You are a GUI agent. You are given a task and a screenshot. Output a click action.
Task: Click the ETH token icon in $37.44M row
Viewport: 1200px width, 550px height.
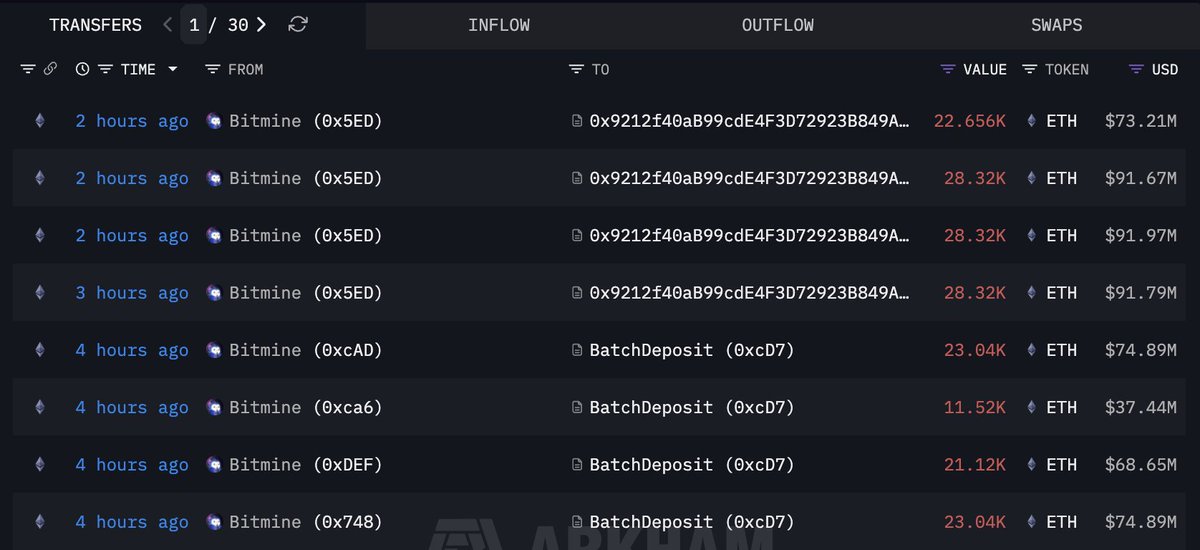[x=1032, y=407]
